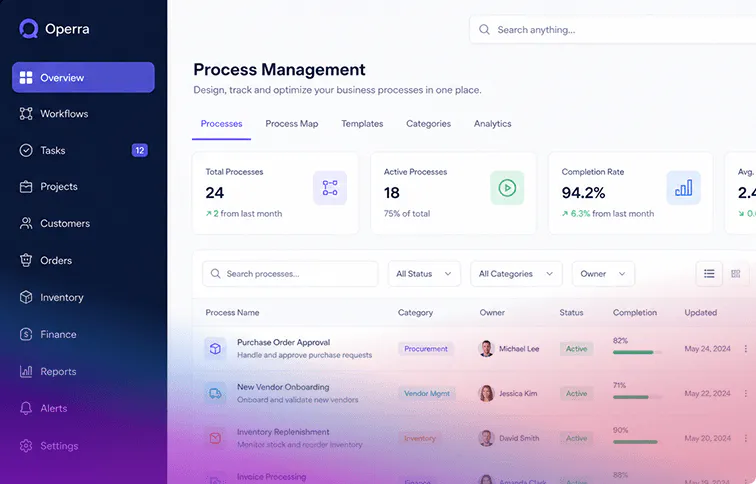Click the 75% of total text

pos(406,214)
